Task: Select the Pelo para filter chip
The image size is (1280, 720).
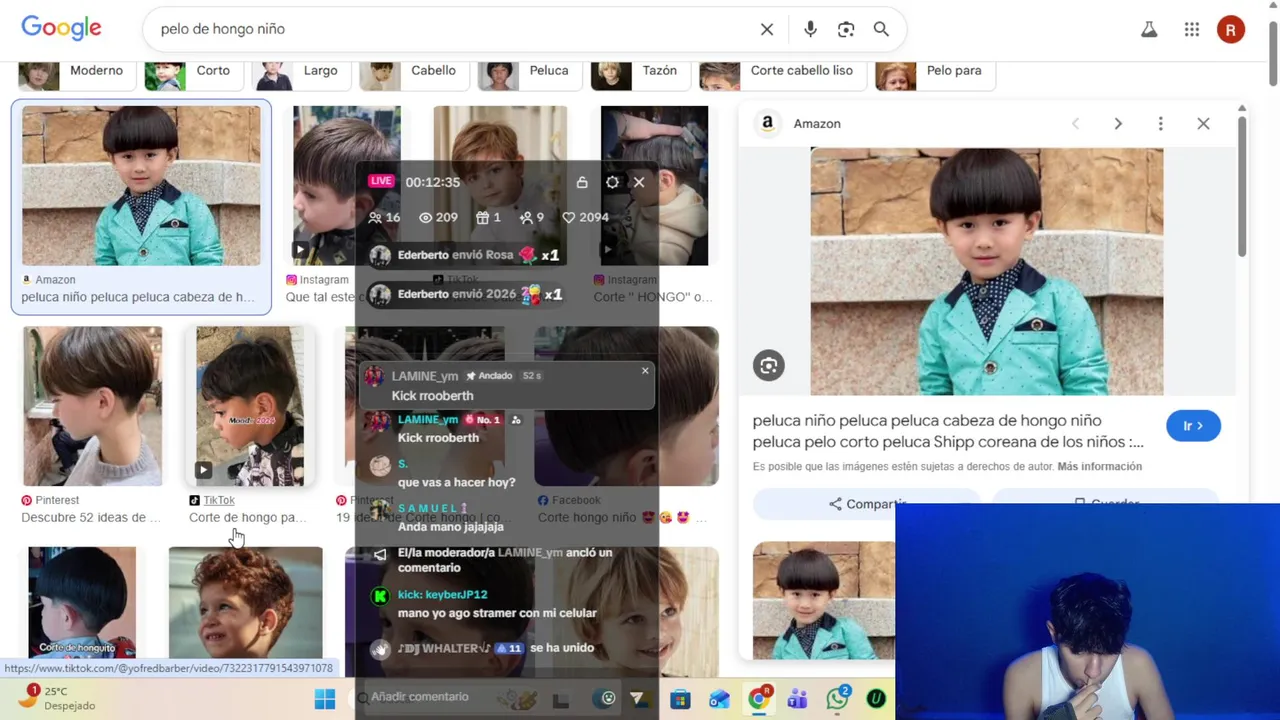Action: coord(934,72)
